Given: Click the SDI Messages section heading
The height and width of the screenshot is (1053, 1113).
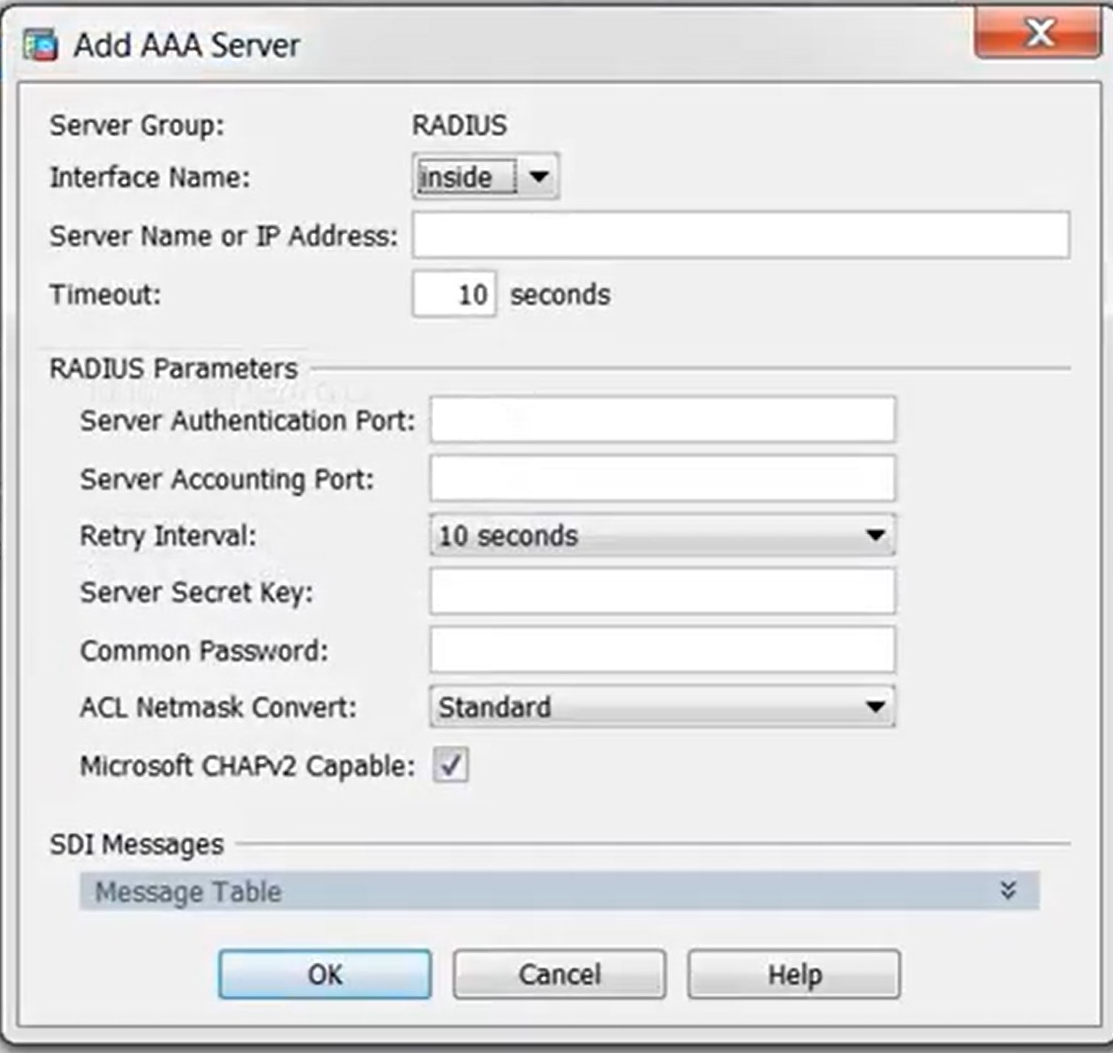Looking at the screenshot, I should click(137, 844).
